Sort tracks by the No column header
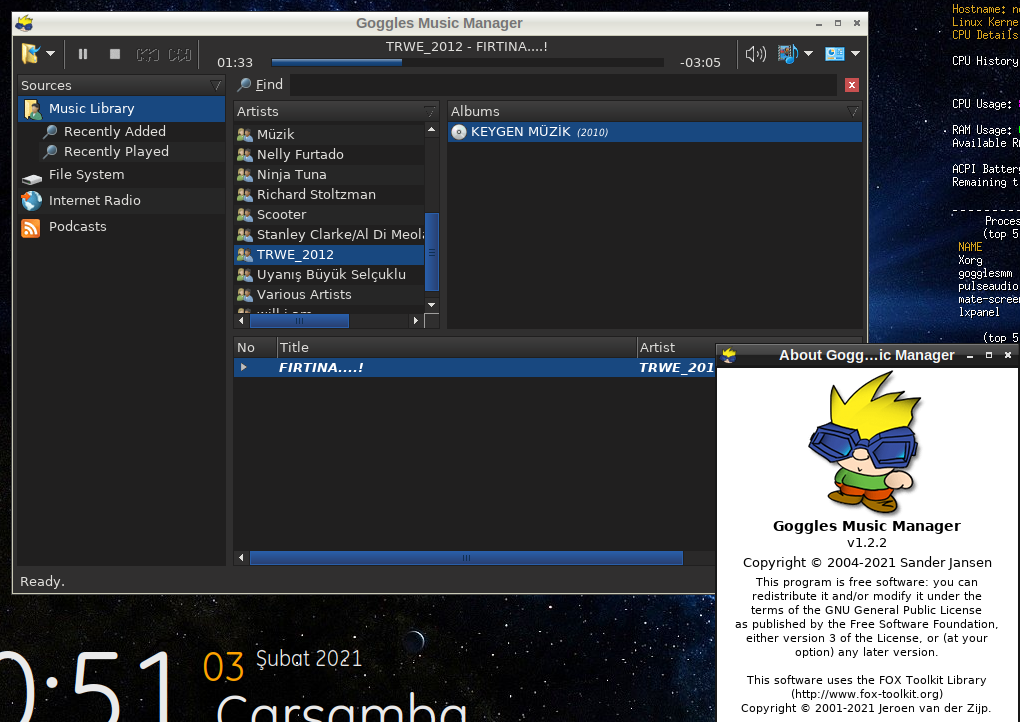 (255, 348)
